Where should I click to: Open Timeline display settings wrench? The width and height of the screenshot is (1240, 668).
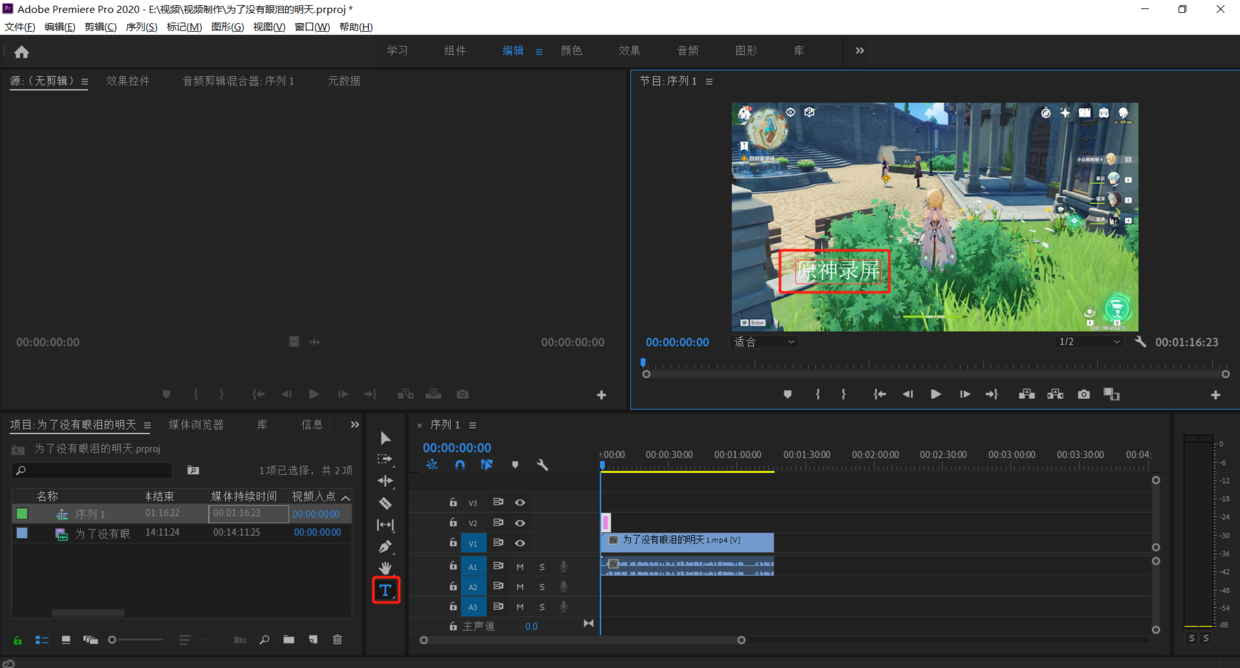point(542,465)
